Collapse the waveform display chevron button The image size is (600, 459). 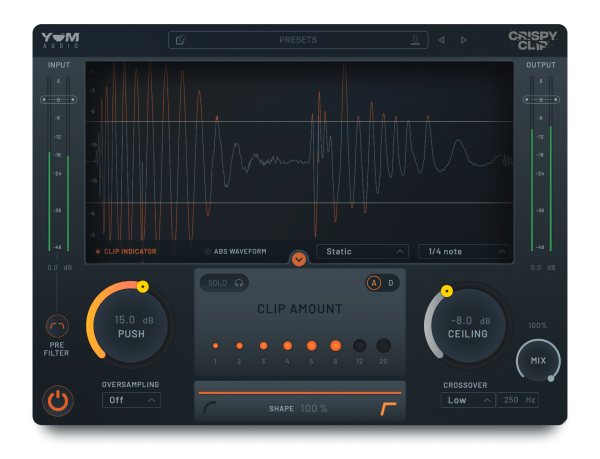coord(299,260)
